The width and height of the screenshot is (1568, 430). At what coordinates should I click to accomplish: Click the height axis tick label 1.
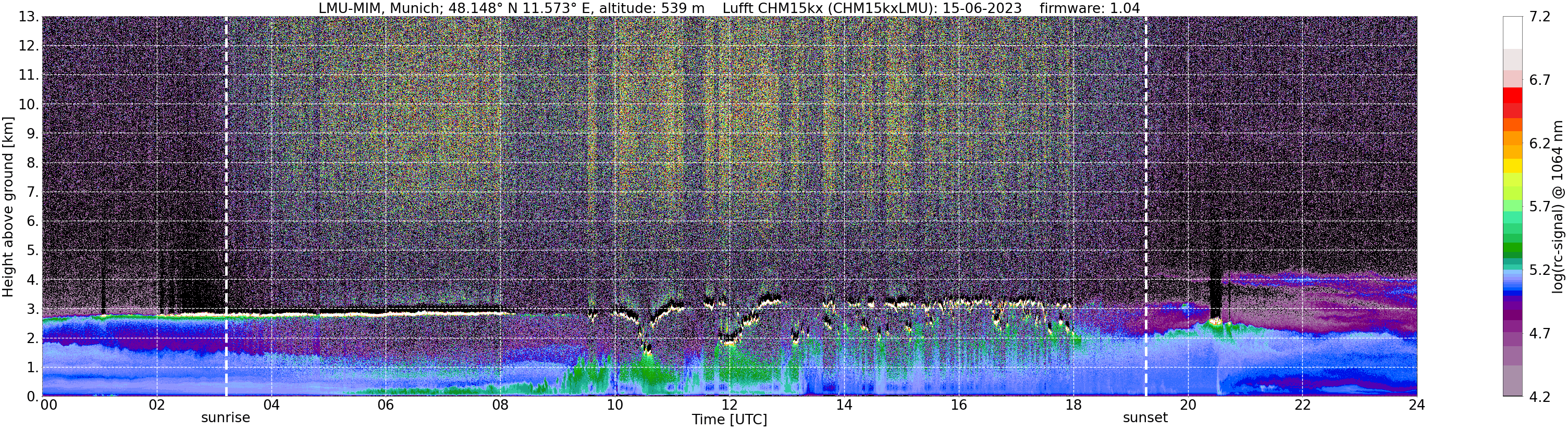pos(33,368)
